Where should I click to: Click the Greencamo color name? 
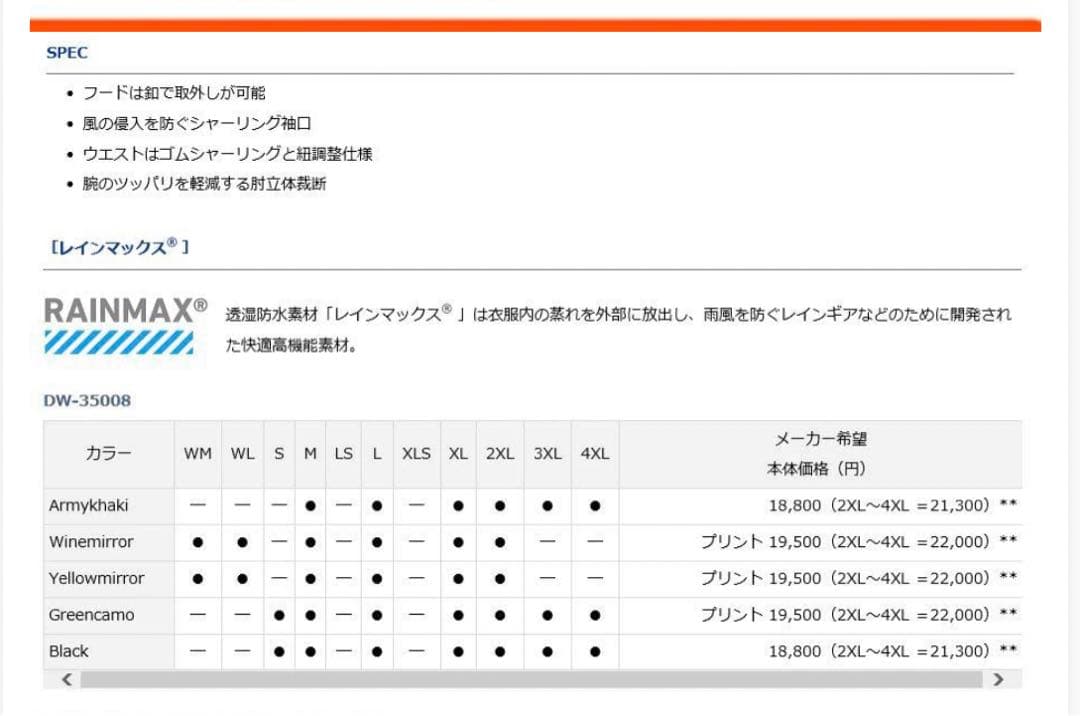(x=91, y=615)
